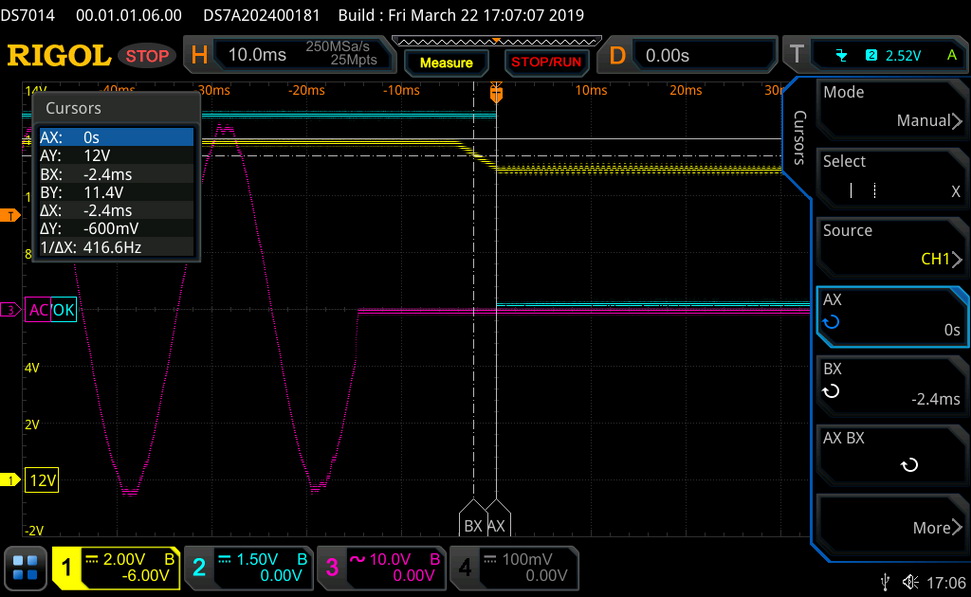Click the cyan OK label

[63, 310]
